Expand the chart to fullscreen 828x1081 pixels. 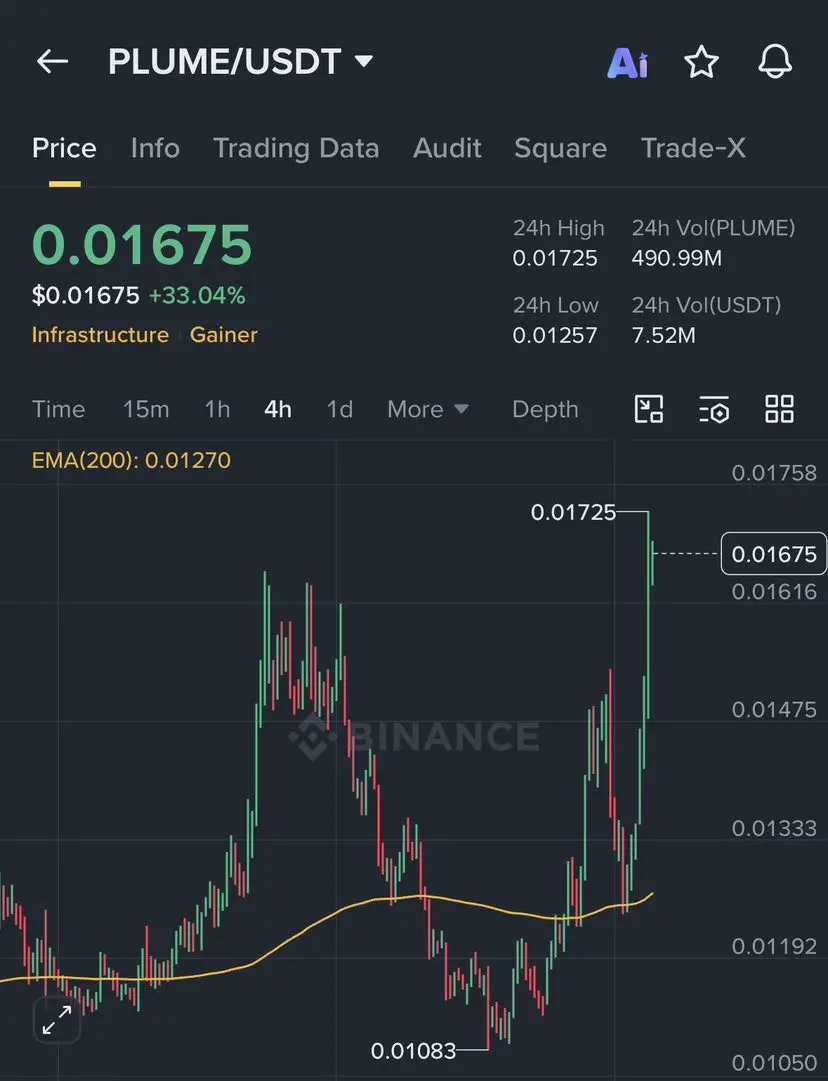click(x=57, y=1020)
